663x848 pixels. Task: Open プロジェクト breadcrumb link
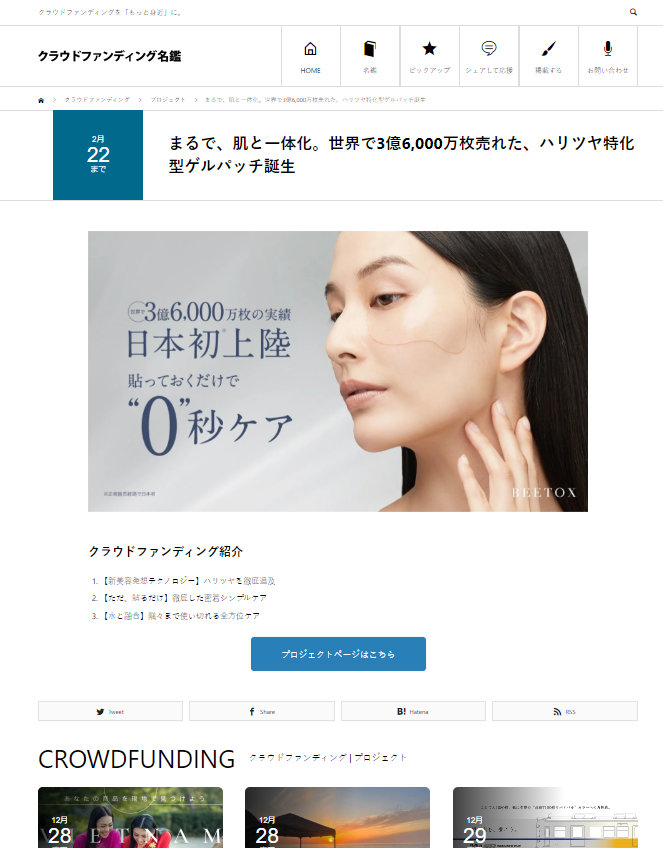tap(168, 100)
